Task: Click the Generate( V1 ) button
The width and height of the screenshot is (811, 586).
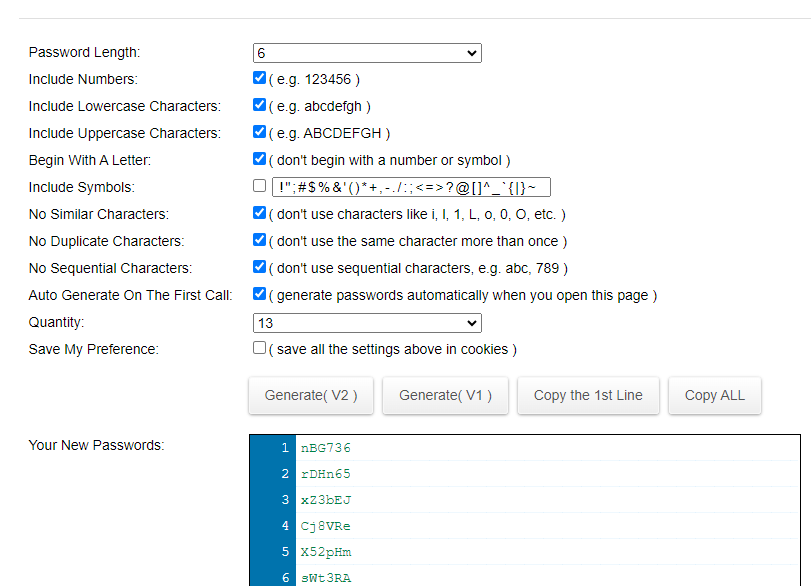Action: click(445, 395)
